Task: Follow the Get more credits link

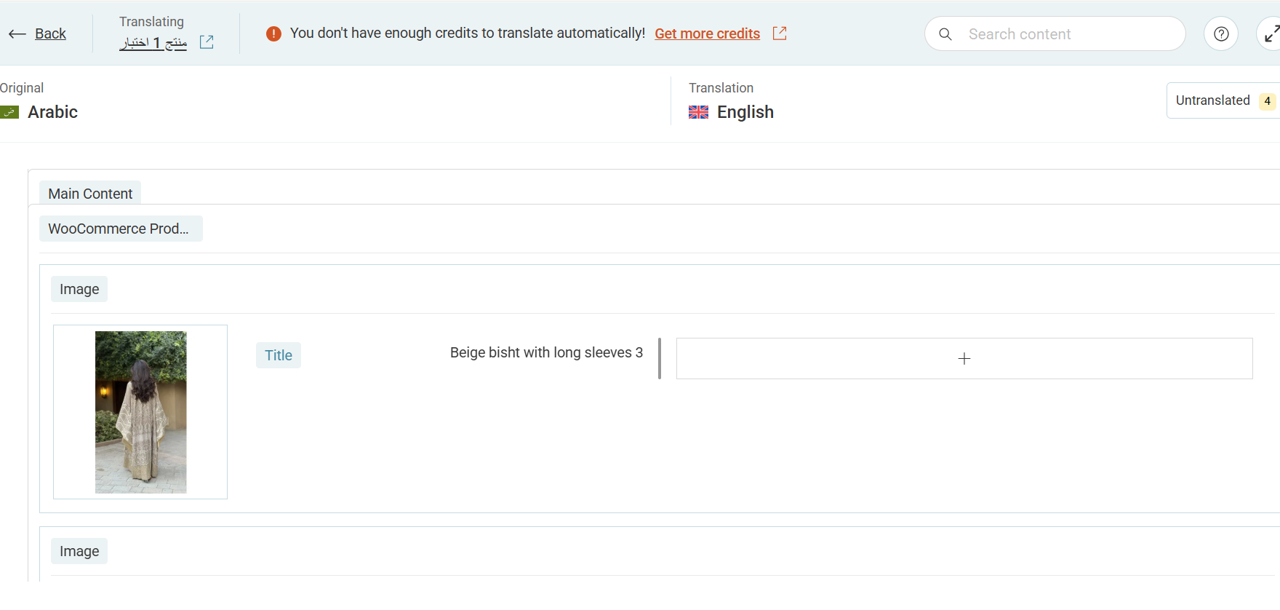Action: [707, 34]
